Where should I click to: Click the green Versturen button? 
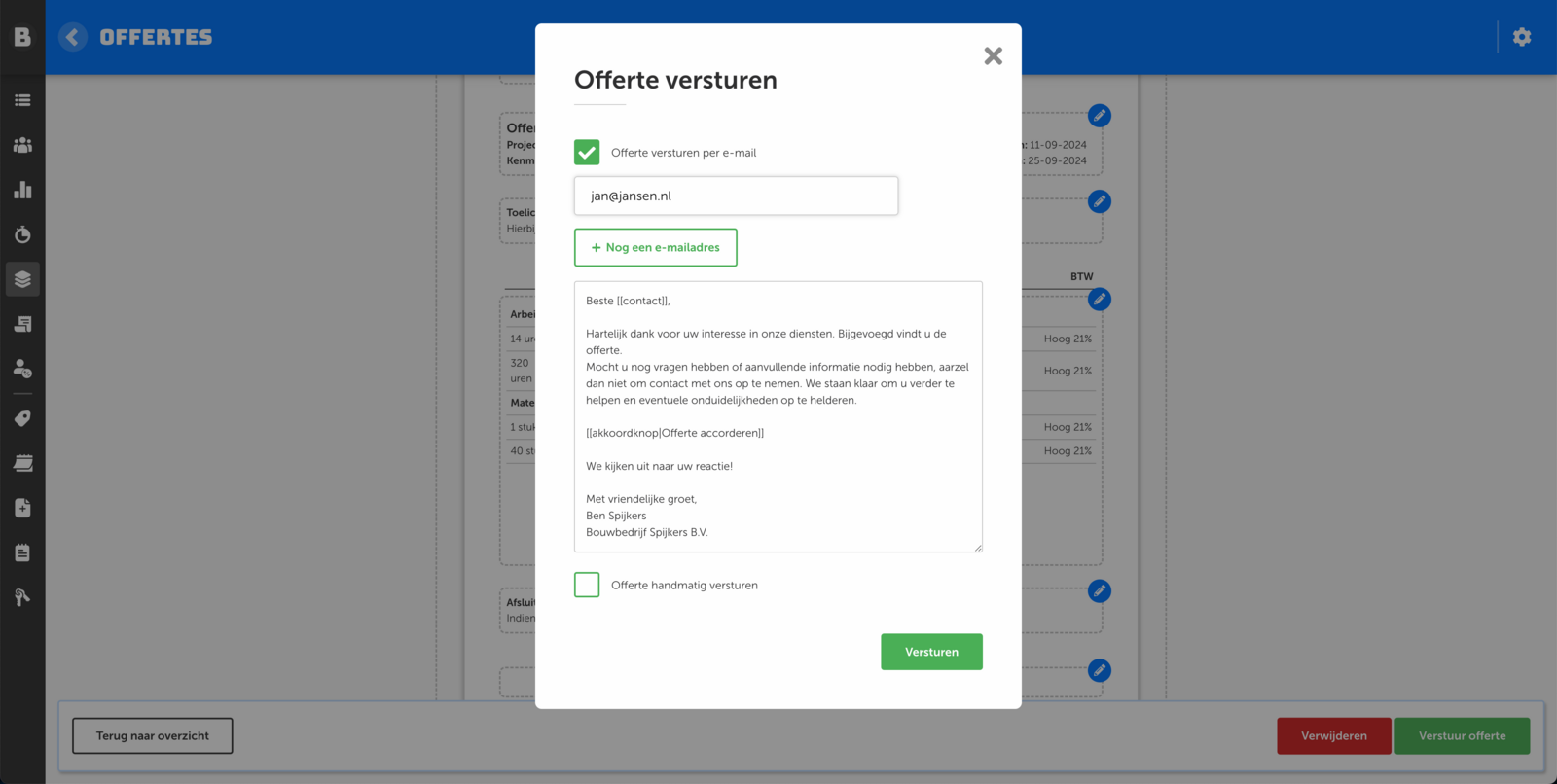click(x=931, y=652)
